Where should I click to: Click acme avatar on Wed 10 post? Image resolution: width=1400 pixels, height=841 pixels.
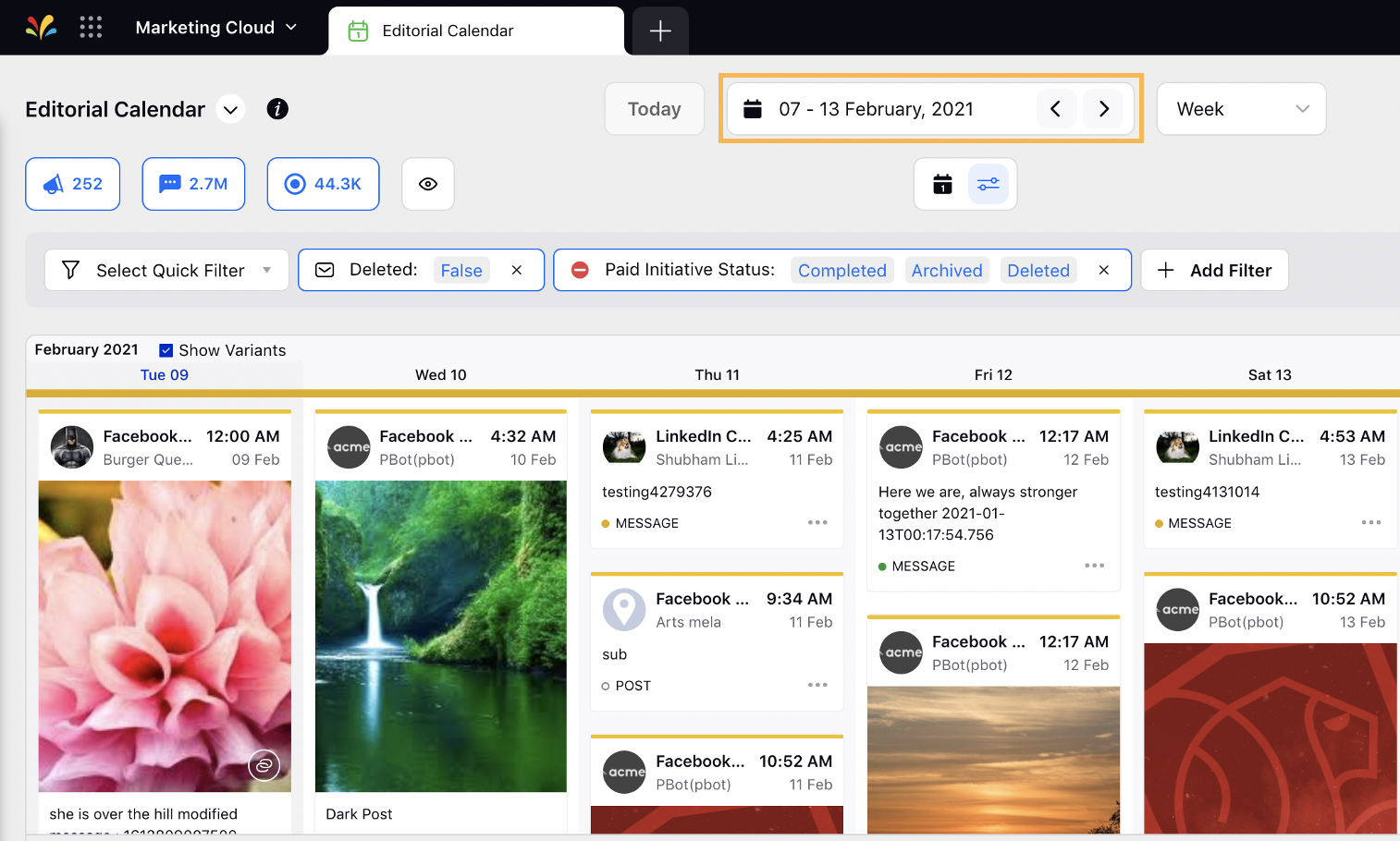tap(349, 447)
